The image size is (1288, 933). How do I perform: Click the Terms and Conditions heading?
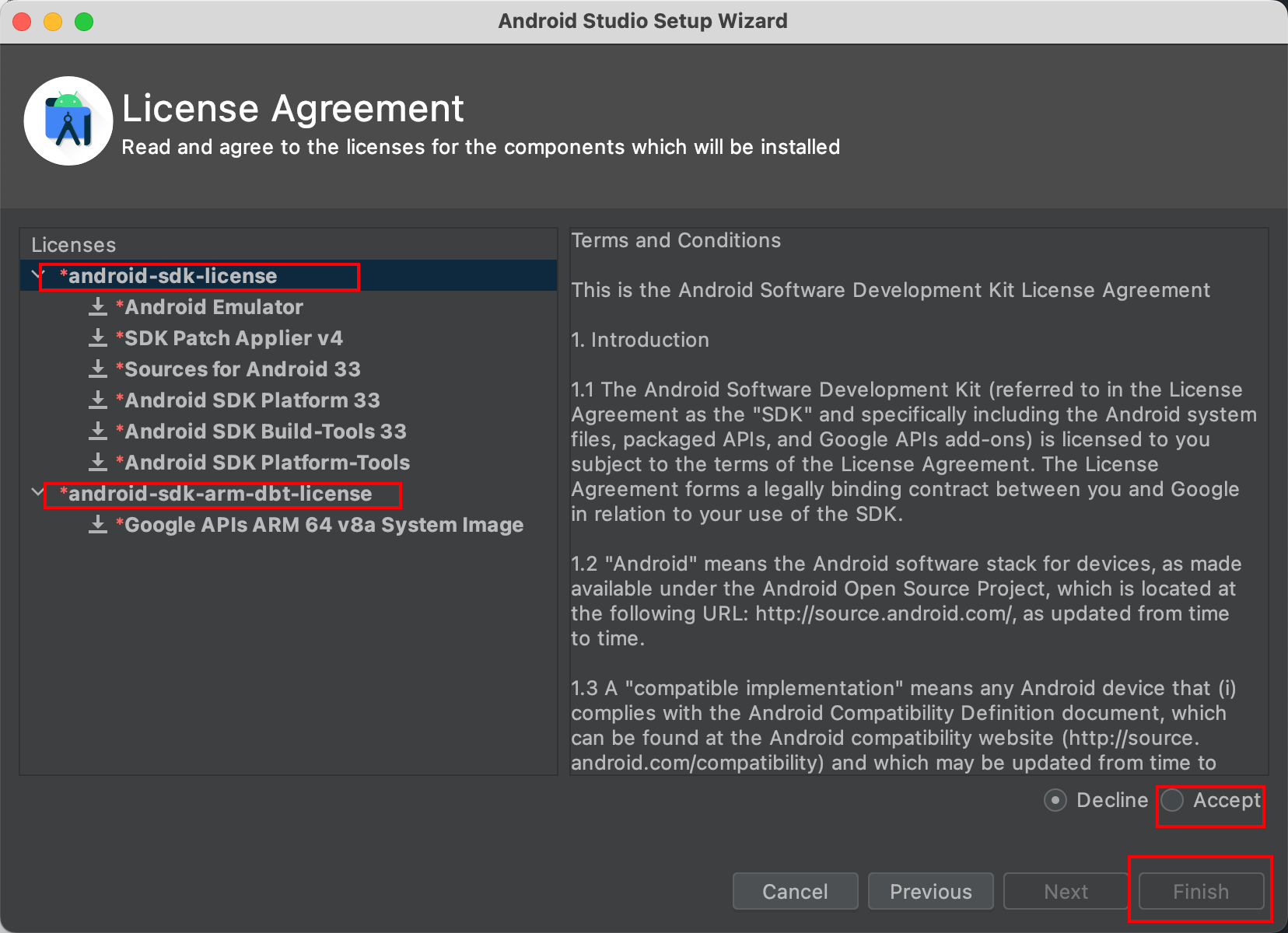676,240
